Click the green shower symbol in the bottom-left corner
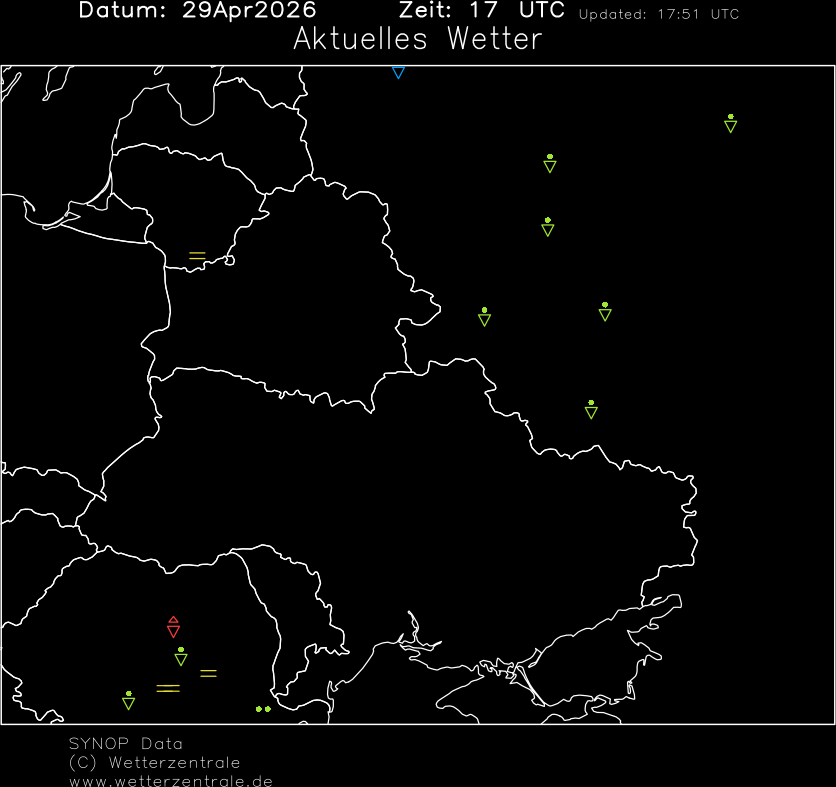 [x=128, y=700]
